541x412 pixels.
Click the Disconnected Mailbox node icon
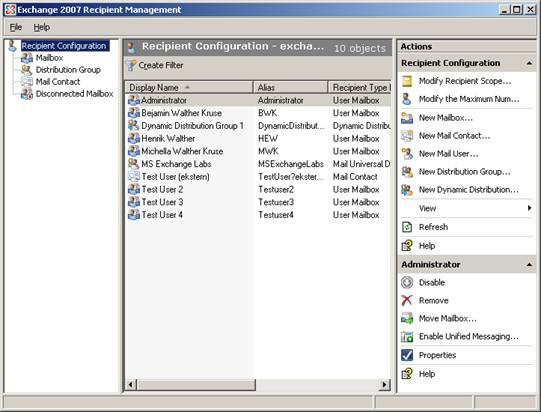point(27,94)
